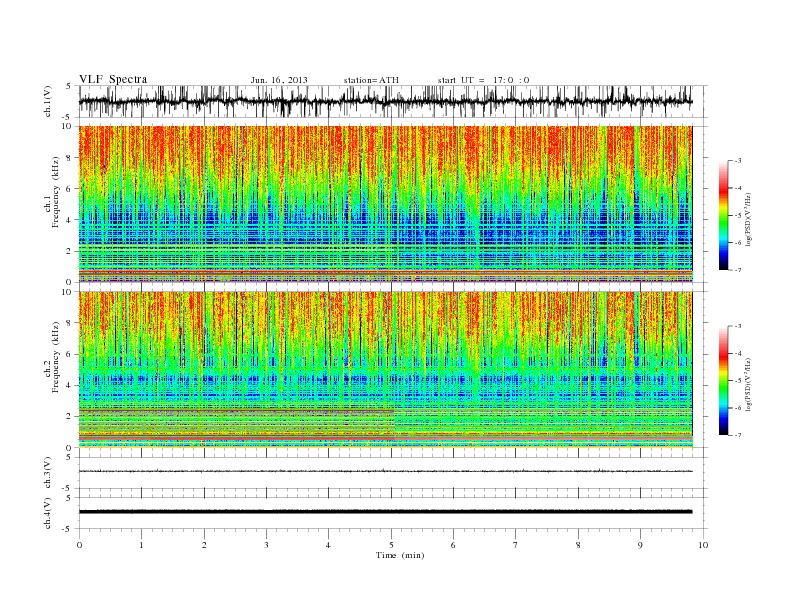Viewport: 792px width, 612px height.
Task: Click the ch.2 spectrogram panel
Action: (x=385, y=370)
